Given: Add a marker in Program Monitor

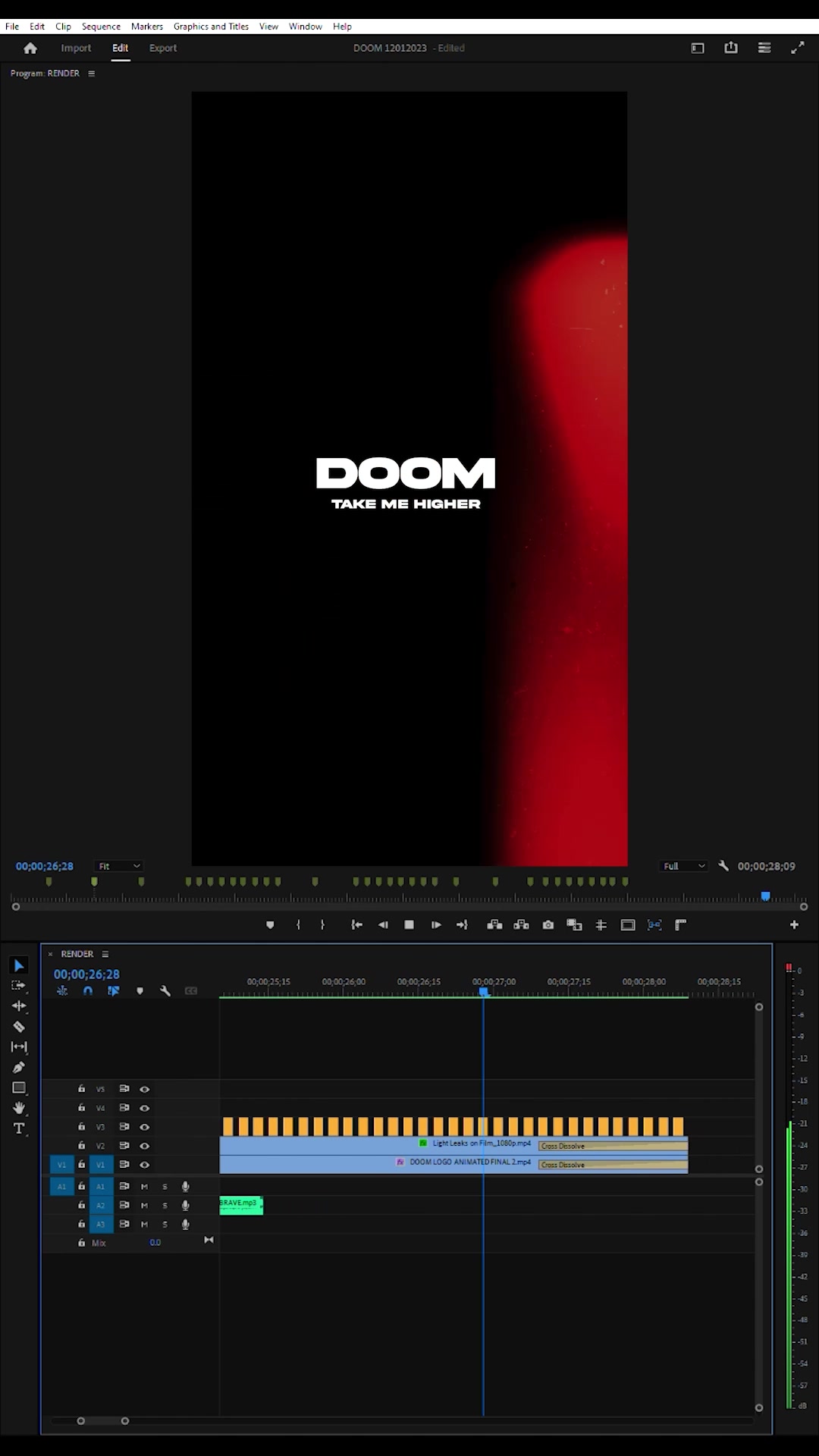Looking at the screenshot, I should click(x=270, y=925).
